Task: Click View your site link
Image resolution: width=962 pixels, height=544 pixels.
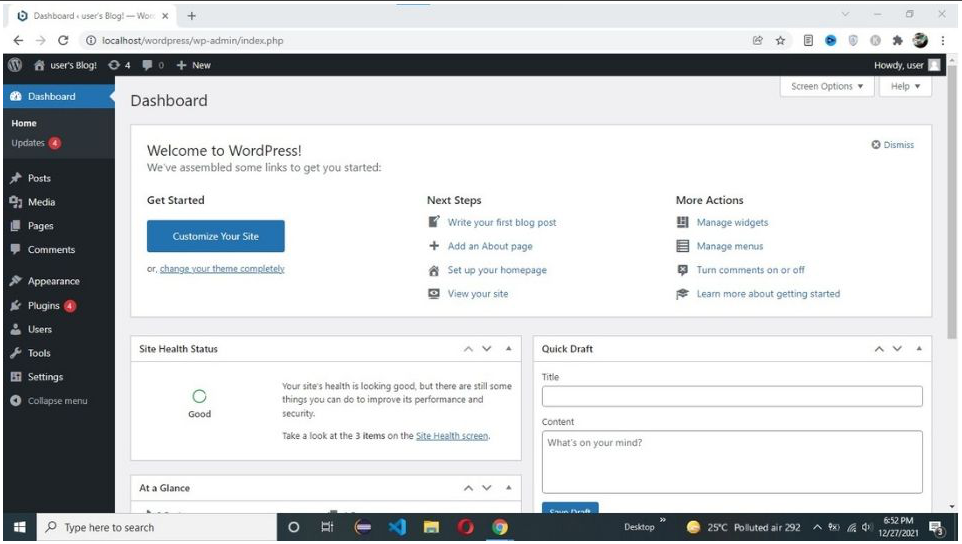Action: pos(477,294)
